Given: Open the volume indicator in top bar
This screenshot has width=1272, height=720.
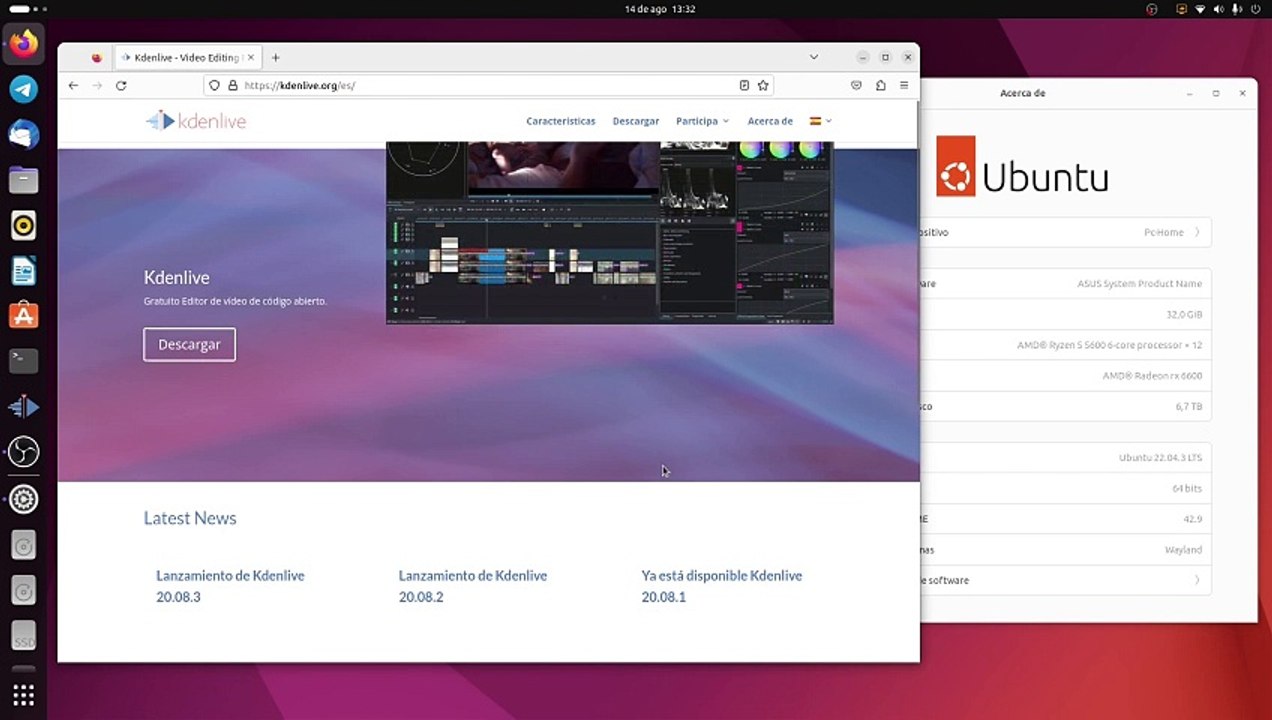Looking at the screenshot, I should [x=1219, y=9].
